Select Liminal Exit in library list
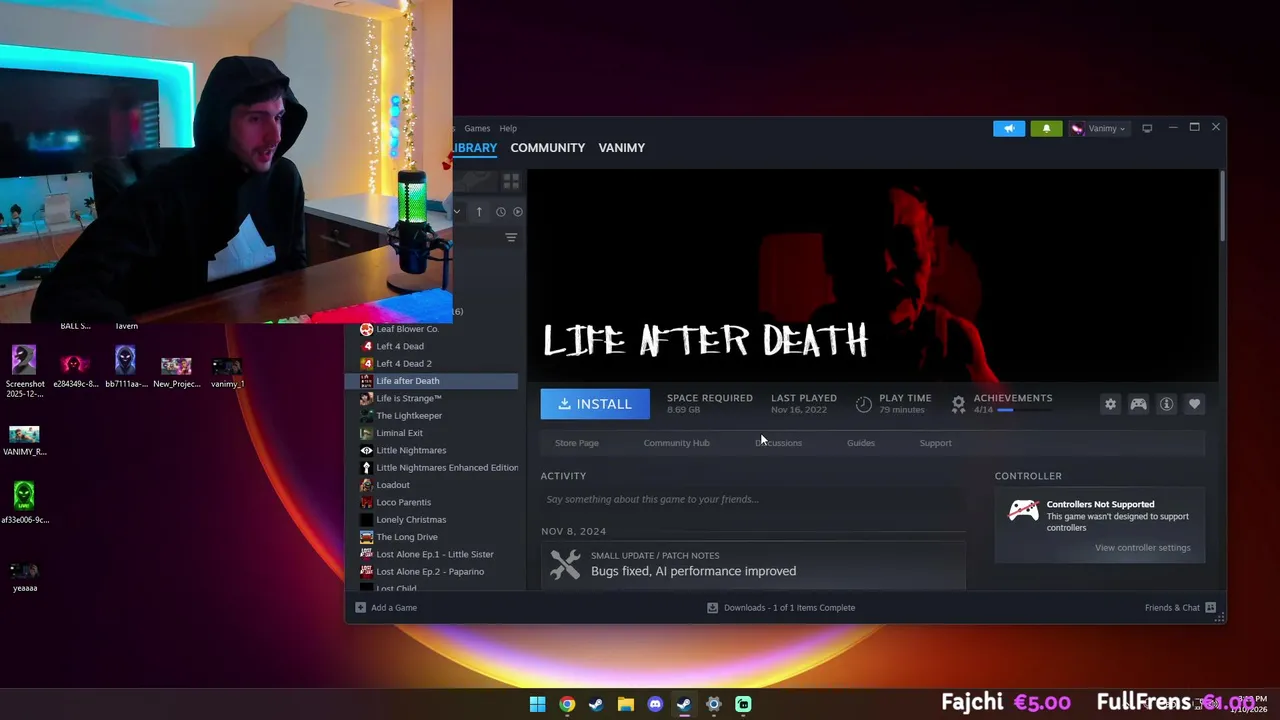This screenshot has height=720, width=1280. (x=399, y=433)
